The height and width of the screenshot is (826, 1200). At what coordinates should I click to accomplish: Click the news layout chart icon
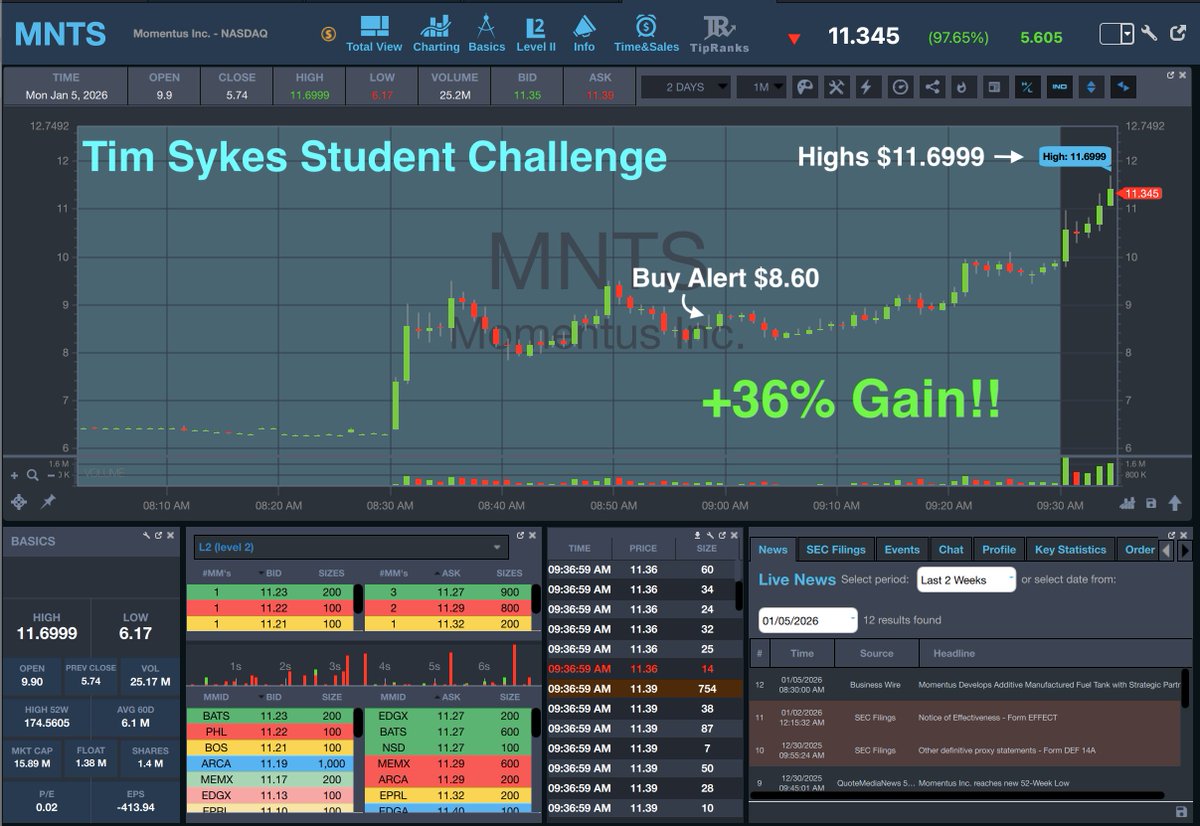994,87
